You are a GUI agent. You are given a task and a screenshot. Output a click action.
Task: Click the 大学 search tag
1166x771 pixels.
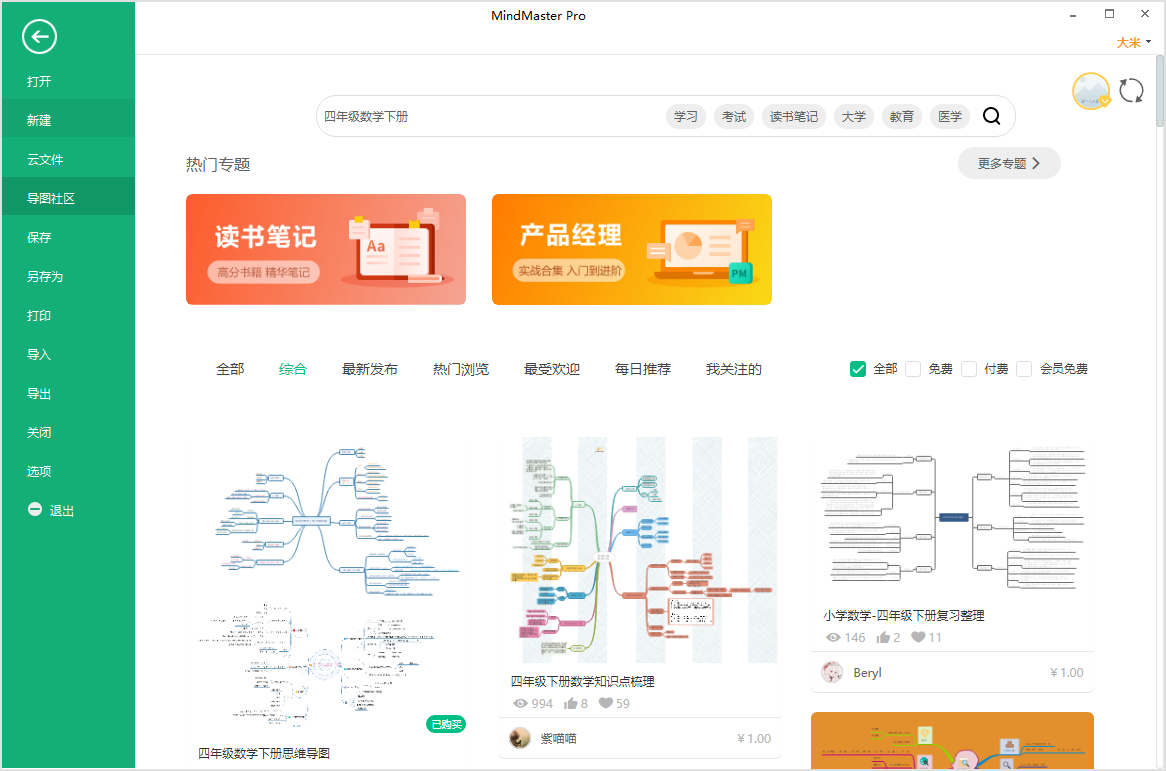point(854,116)
